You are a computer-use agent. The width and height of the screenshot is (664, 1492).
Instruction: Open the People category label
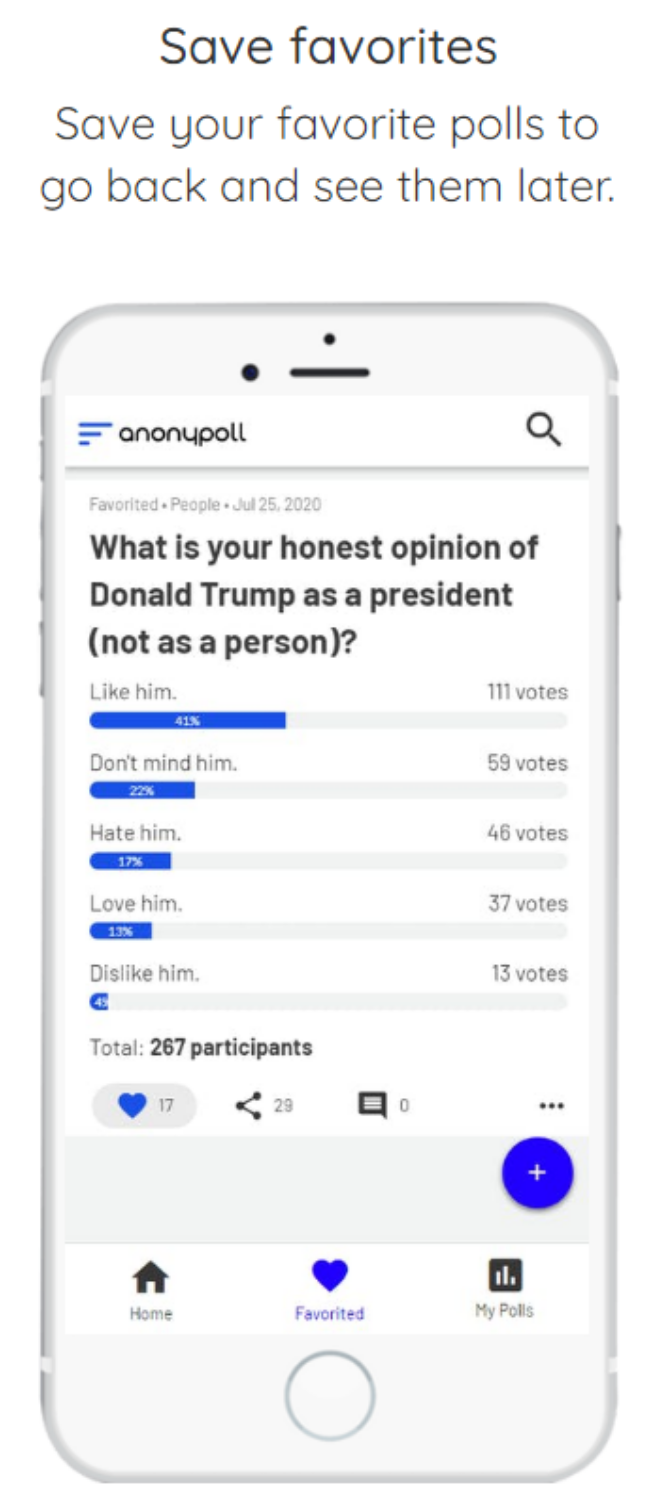pos(196,505)
